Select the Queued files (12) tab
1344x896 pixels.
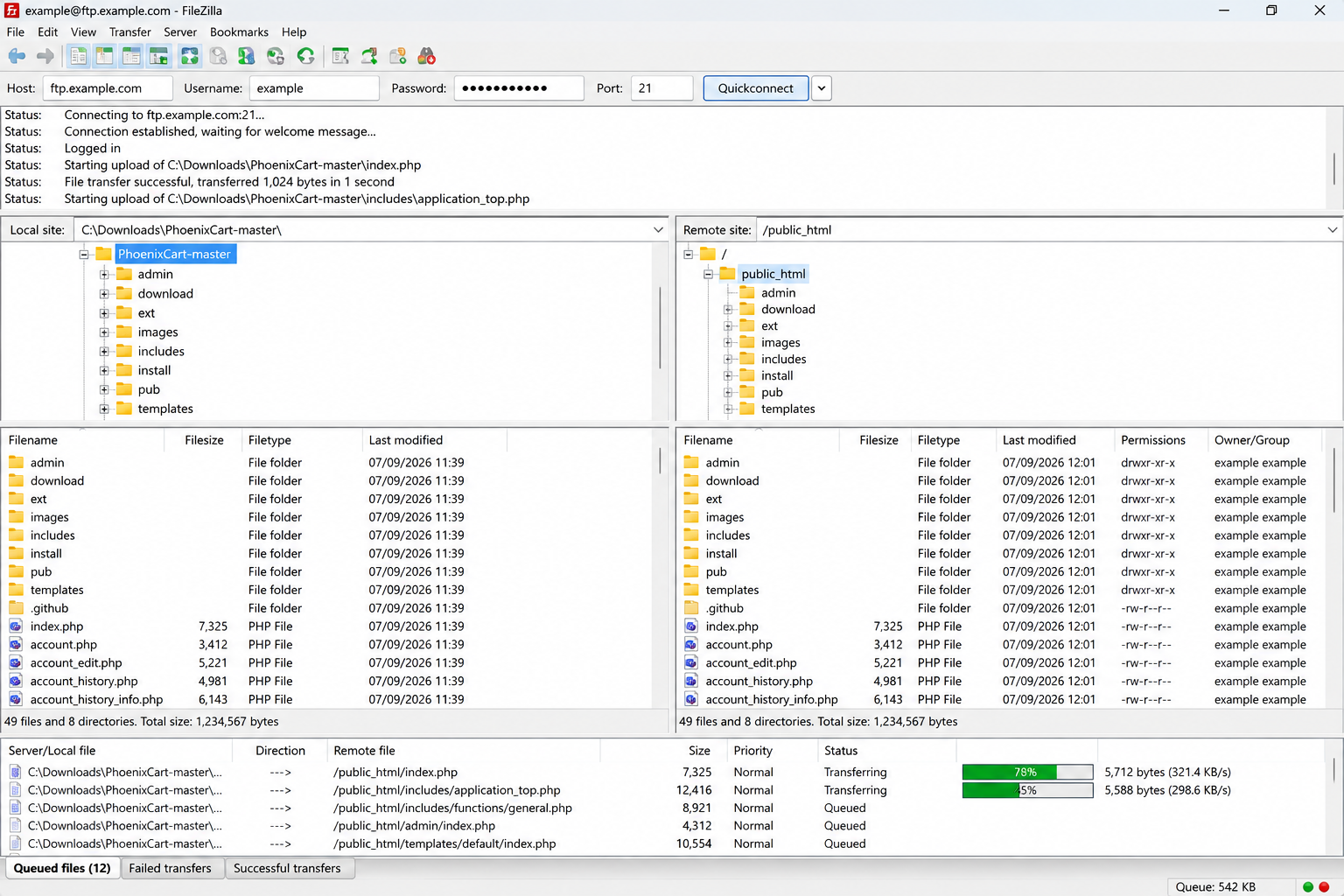(62, 868)
